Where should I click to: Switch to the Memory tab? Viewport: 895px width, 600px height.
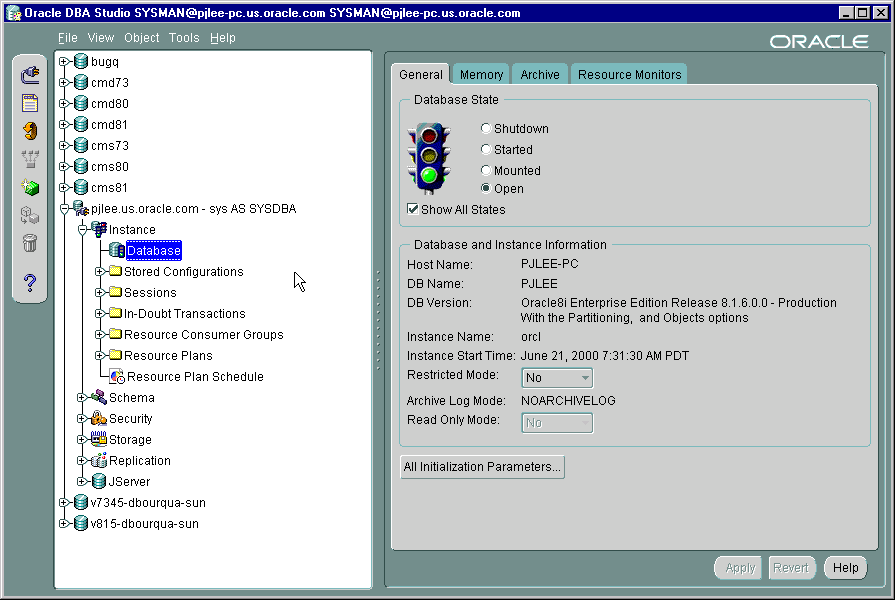coord(481,75)
